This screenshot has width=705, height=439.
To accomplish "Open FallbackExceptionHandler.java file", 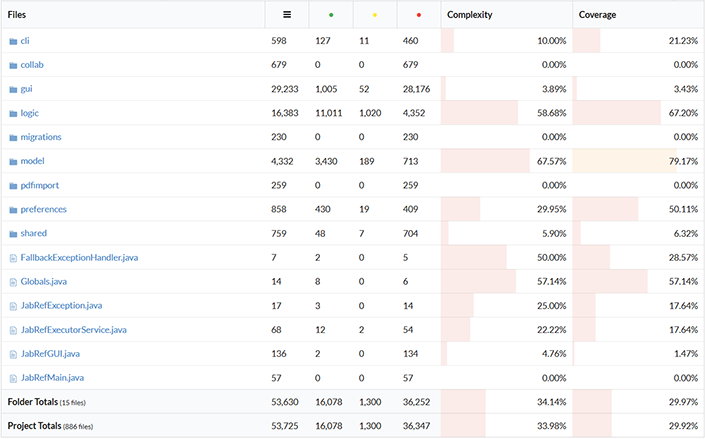I will 79,257.
